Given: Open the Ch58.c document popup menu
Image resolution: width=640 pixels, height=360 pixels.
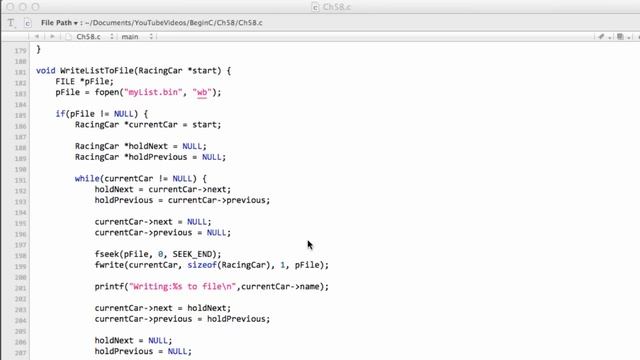Looking at the screenshot, I should click(94, 37).
